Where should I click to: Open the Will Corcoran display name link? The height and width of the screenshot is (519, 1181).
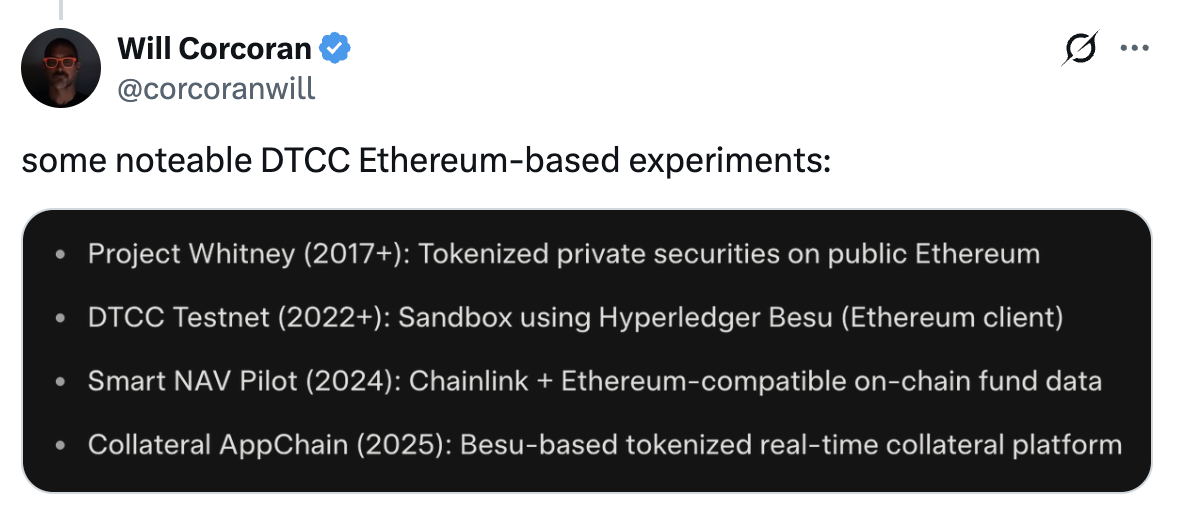click(x=214, y=47)
